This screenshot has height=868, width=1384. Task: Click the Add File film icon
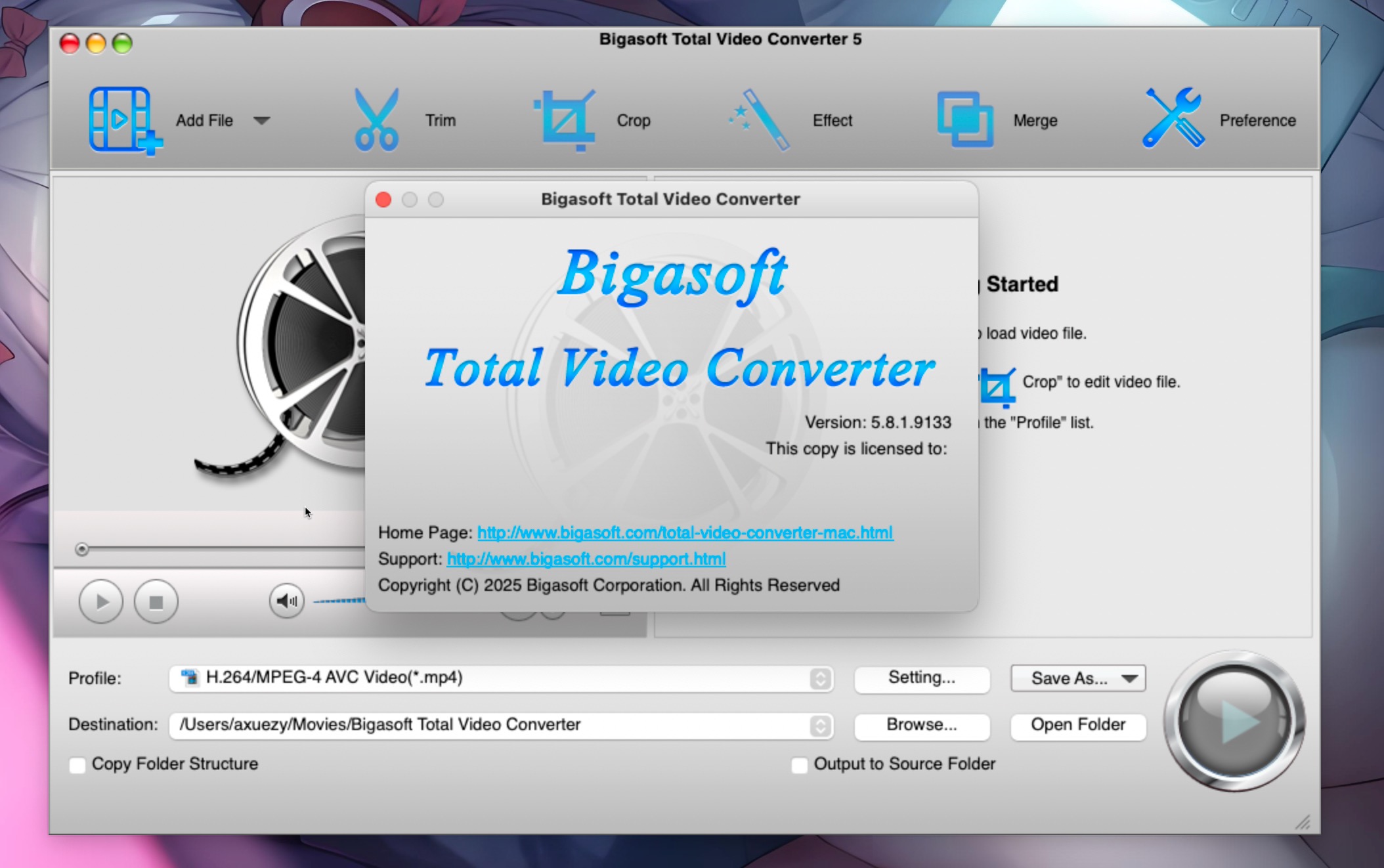tap(125, 121)
